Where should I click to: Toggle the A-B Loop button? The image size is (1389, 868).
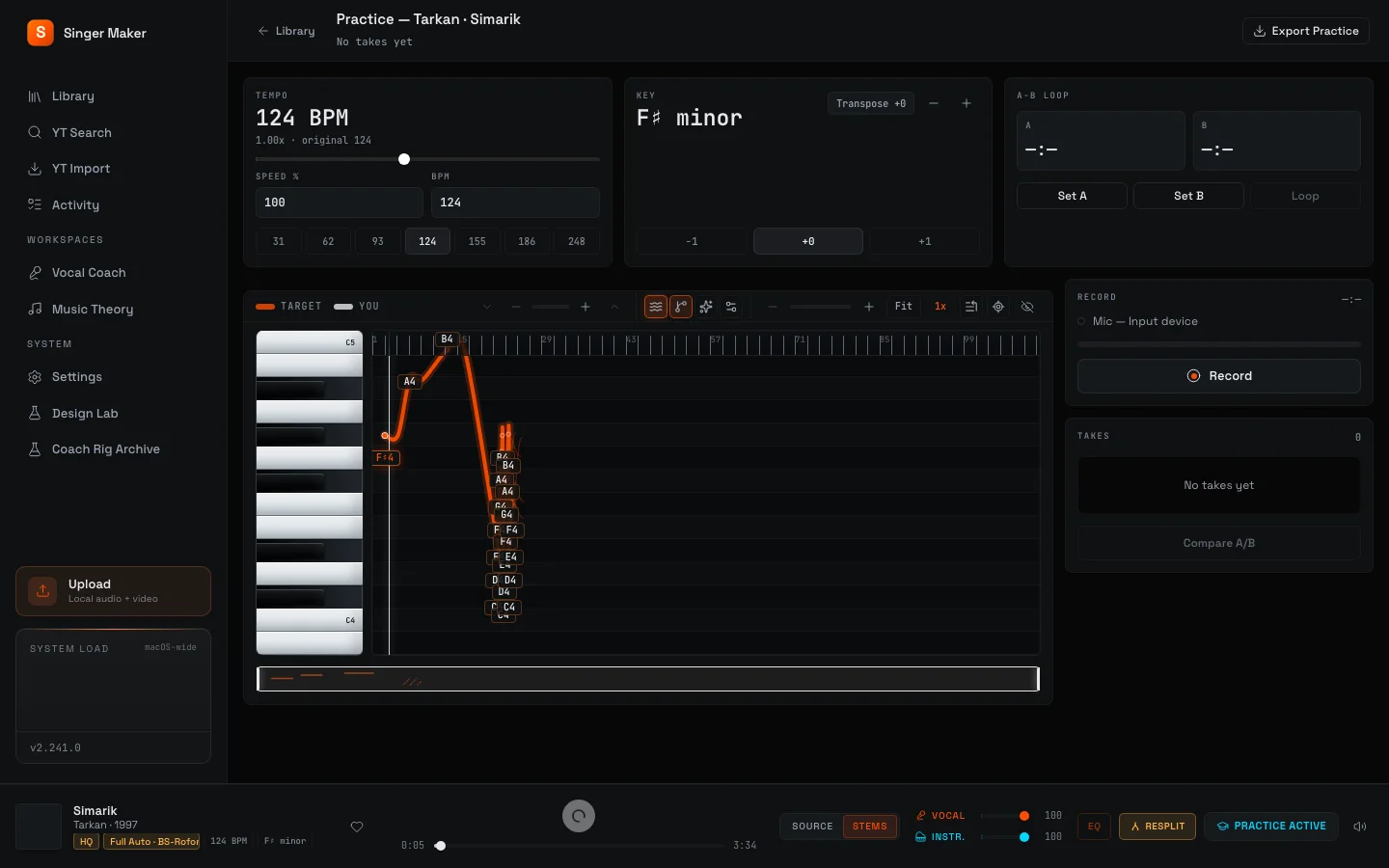click(1305, 196)
